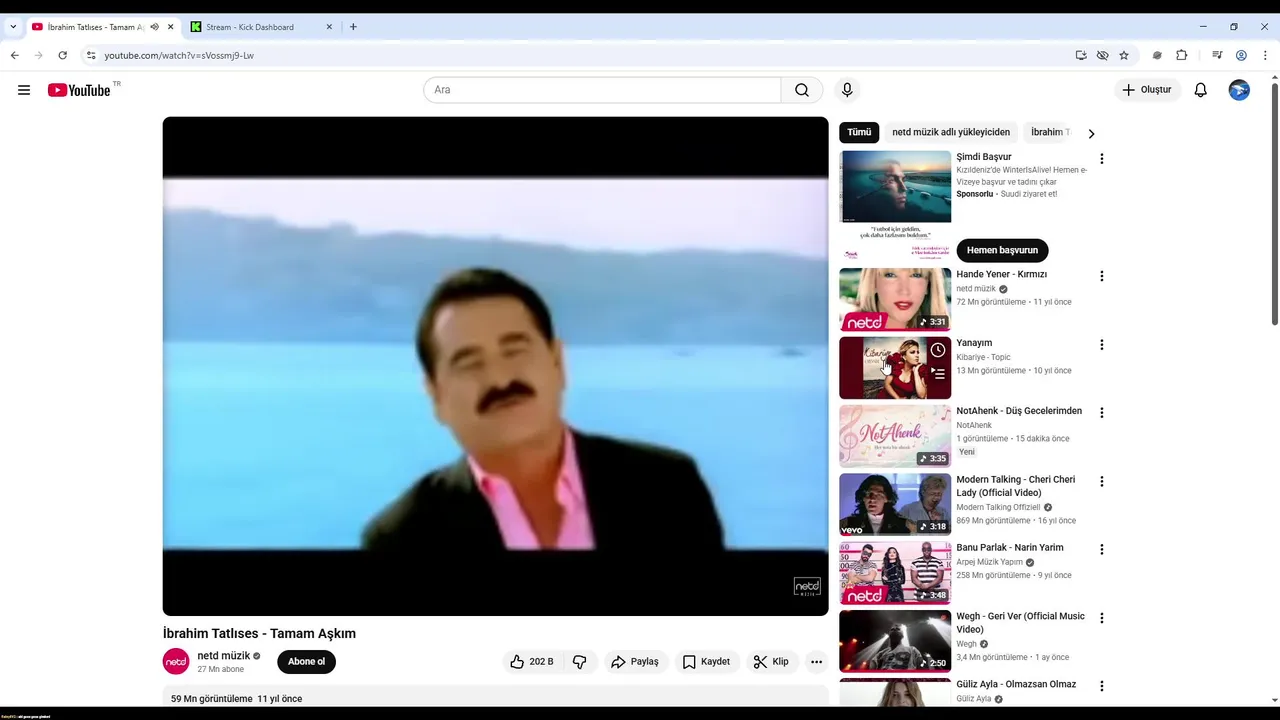Open the sponsored ad thumbnail
The image size is (1280, 720).
(895, 205)
